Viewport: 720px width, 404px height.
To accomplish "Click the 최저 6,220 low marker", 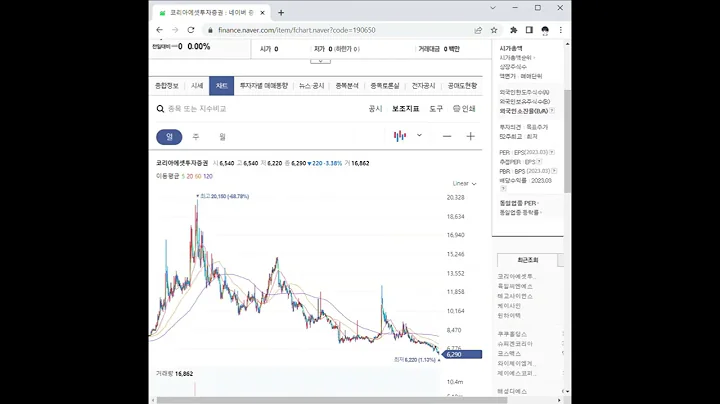I will click(416, 360).
